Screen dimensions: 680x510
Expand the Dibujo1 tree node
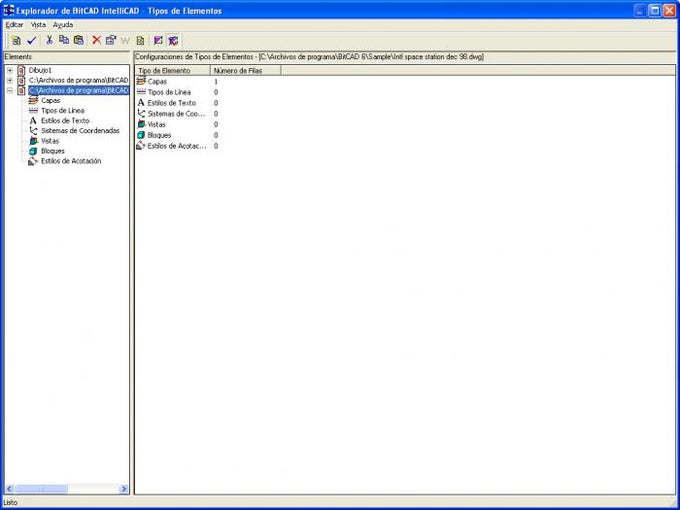(10, 70)
